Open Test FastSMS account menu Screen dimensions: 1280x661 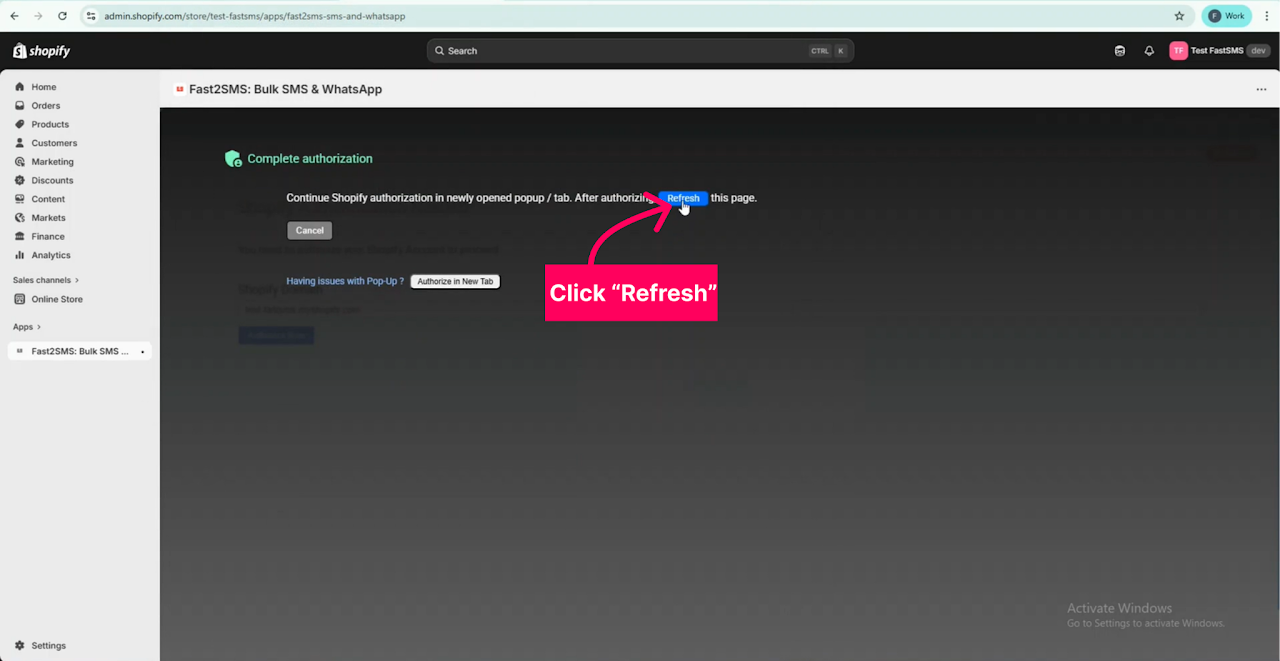(x=1220, y=51)
